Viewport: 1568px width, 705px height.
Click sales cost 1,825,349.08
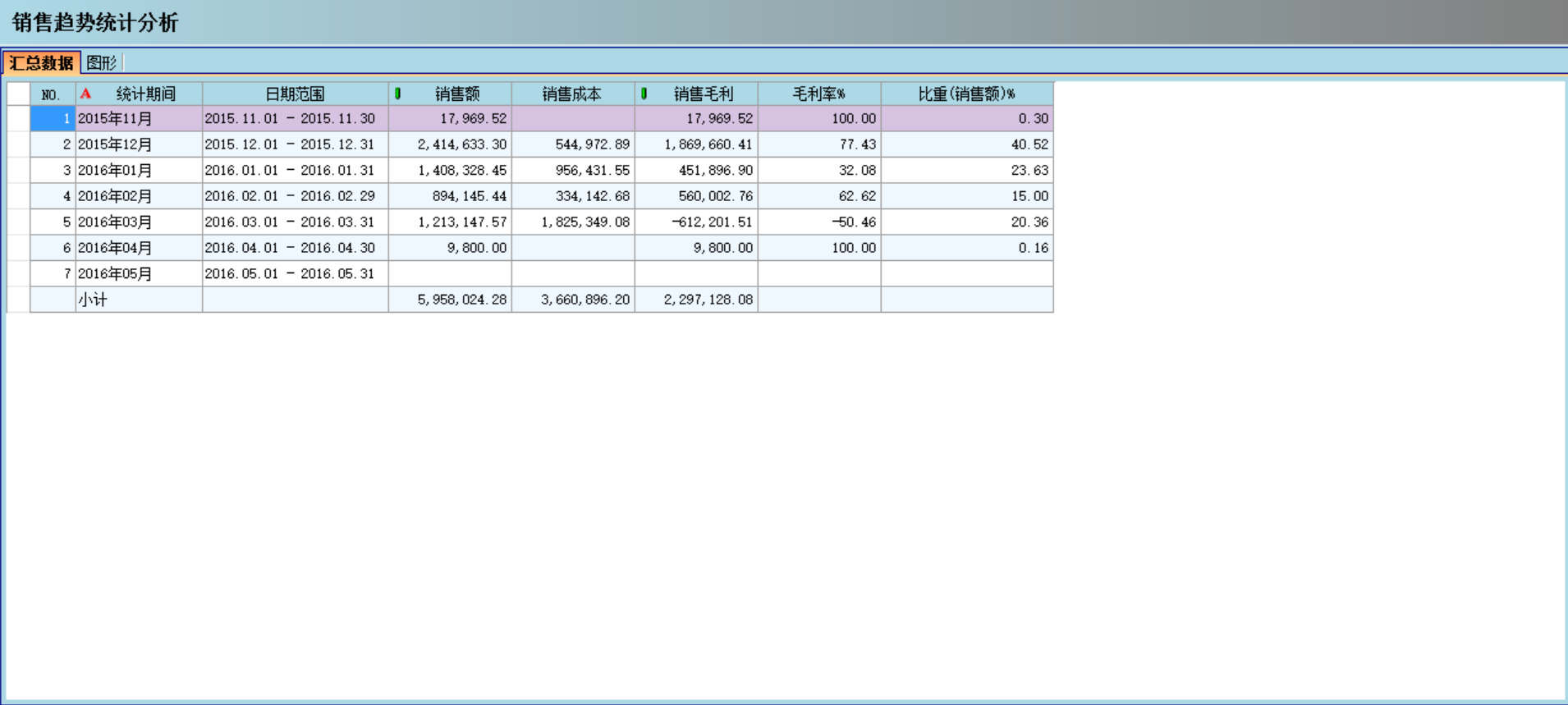coord(573,222)
